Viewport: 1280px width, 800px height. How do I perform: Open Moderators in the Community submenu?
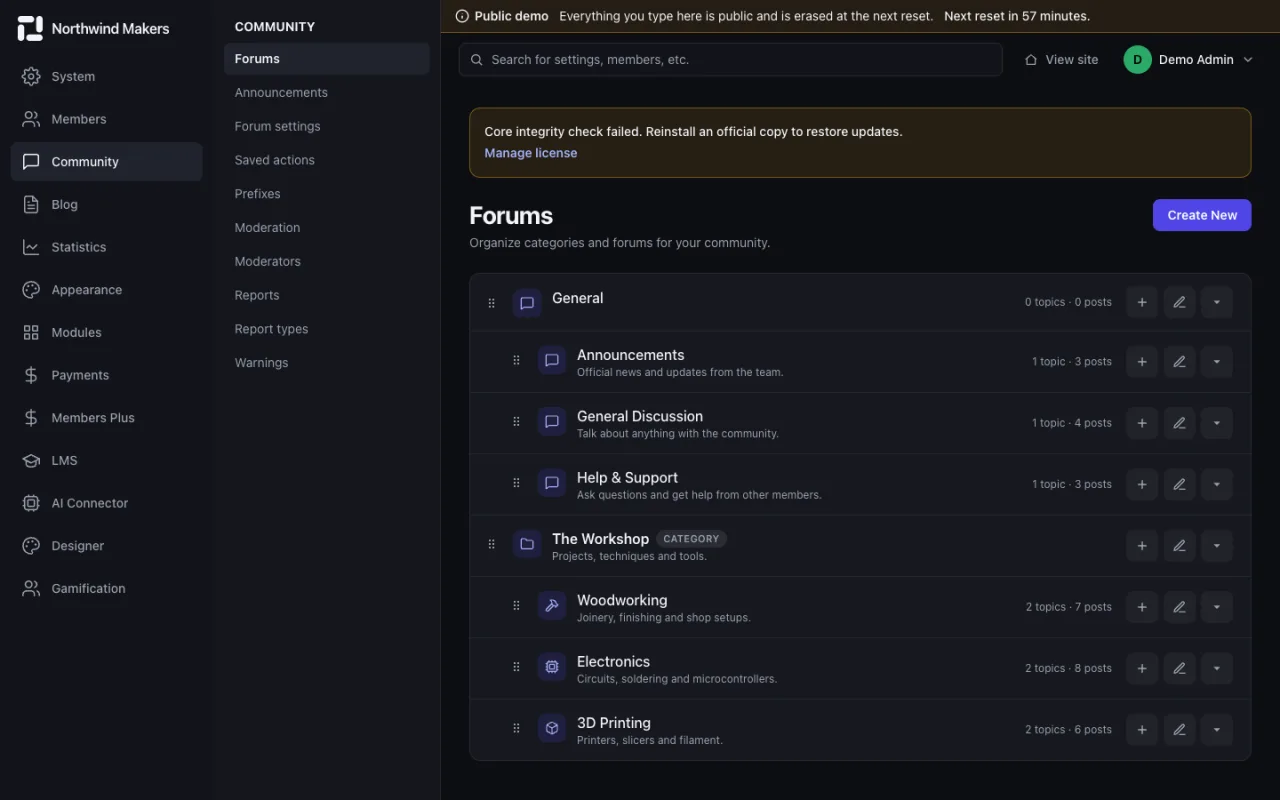coord(327,261)
